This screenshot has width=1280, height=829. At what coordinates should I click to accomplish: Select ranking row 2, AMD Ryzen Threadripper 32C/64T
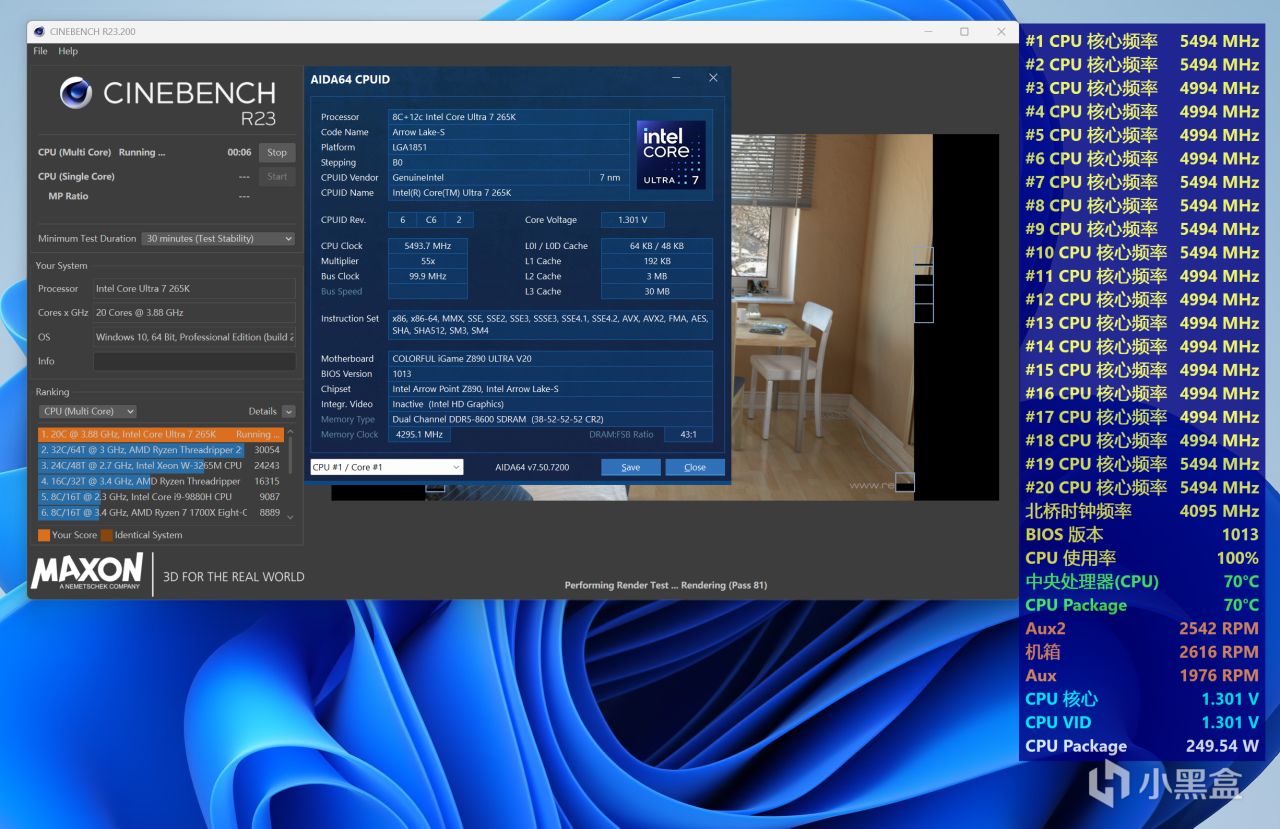coord(161,450)
